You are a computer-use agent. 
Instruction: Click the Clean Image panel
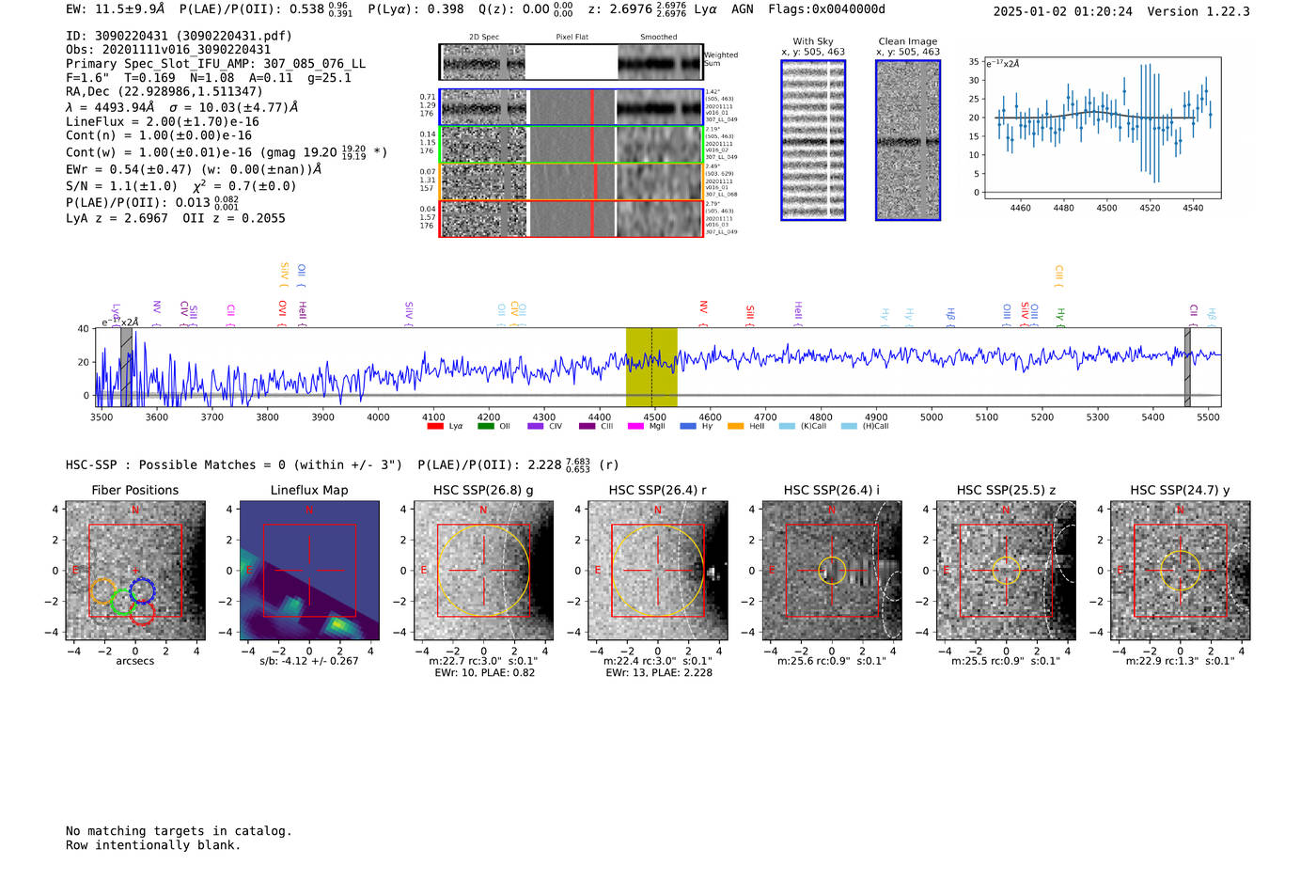point(908,140)
